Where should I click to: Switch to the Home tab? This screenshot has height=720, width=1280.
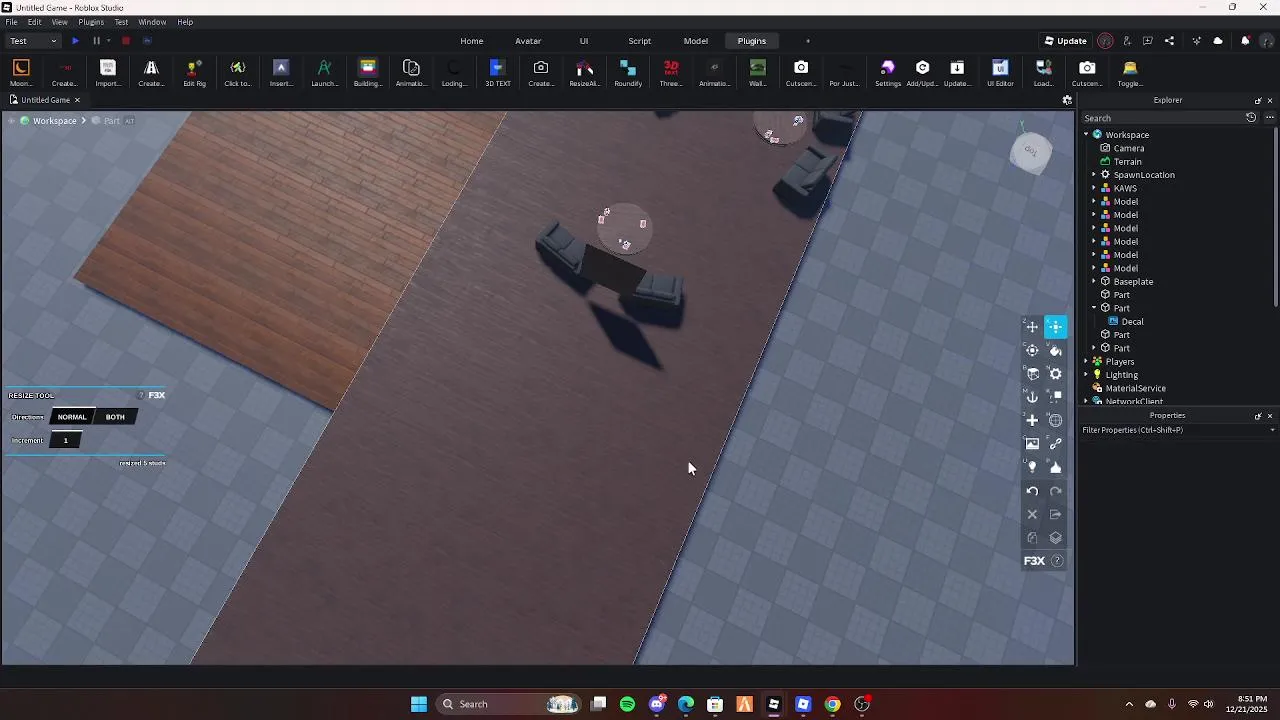point(472,41)
